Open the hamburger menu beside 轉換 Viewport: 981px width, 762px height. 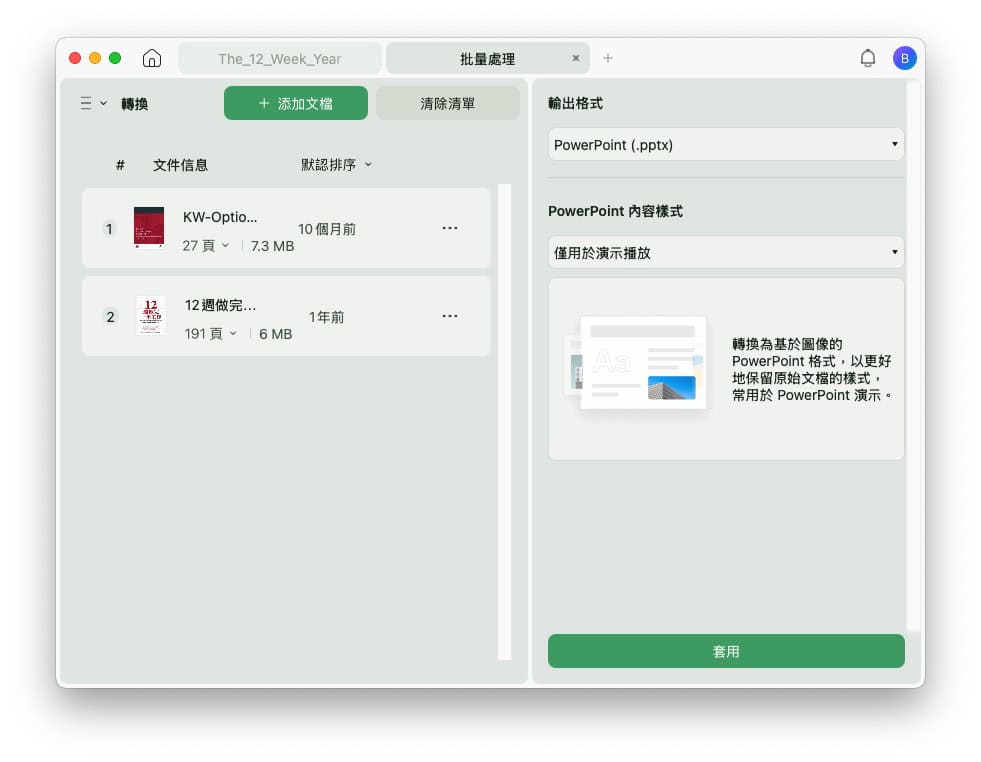[92, 104]
